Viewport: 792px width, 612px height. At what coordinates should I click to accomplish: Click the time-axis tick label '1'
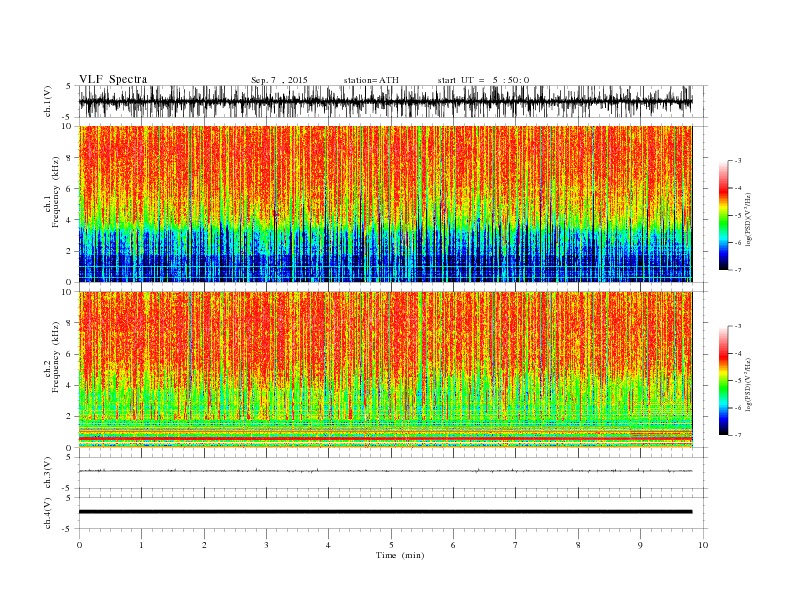pos(141,545)
